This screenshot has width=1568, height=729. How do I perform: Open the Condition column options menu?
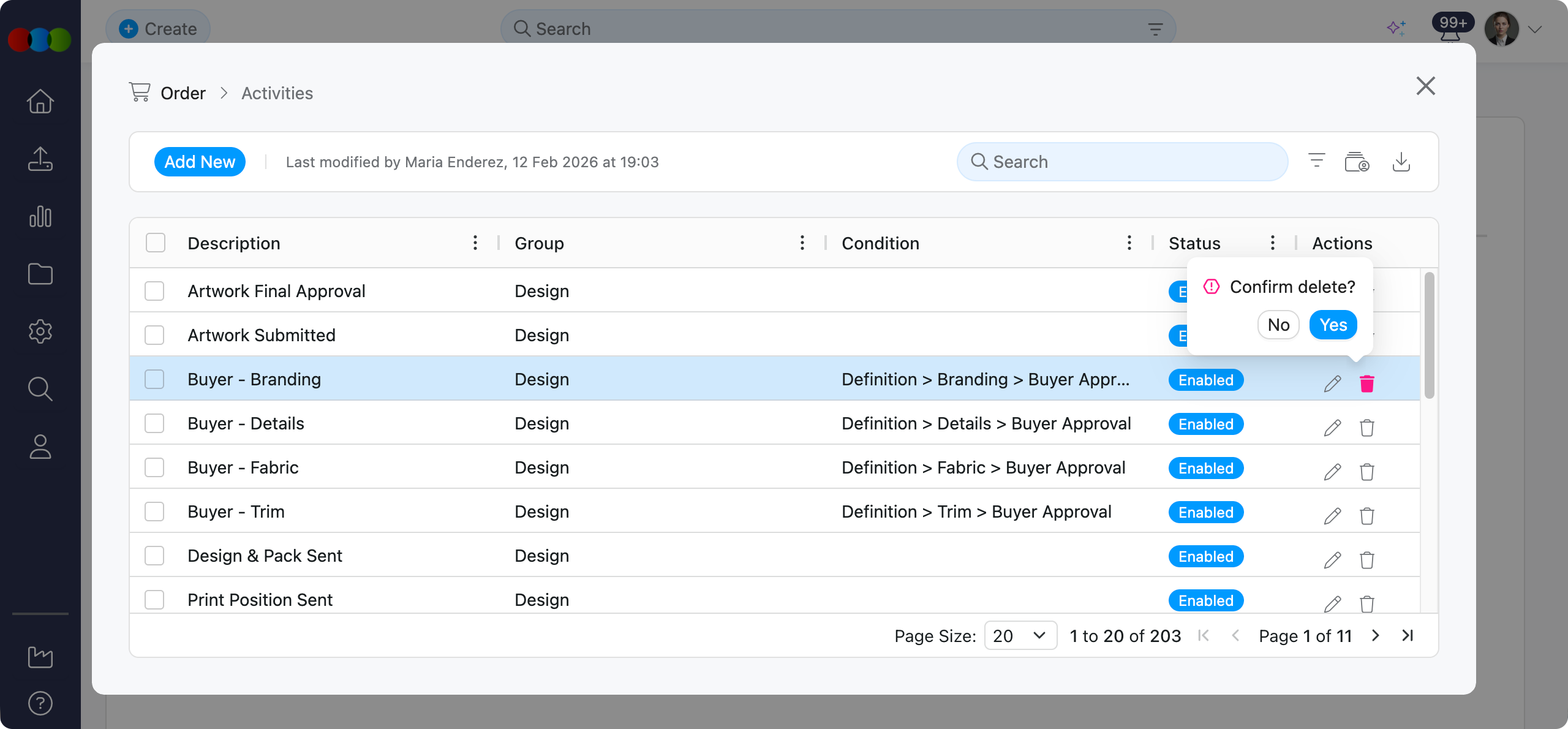point(1129,243)
